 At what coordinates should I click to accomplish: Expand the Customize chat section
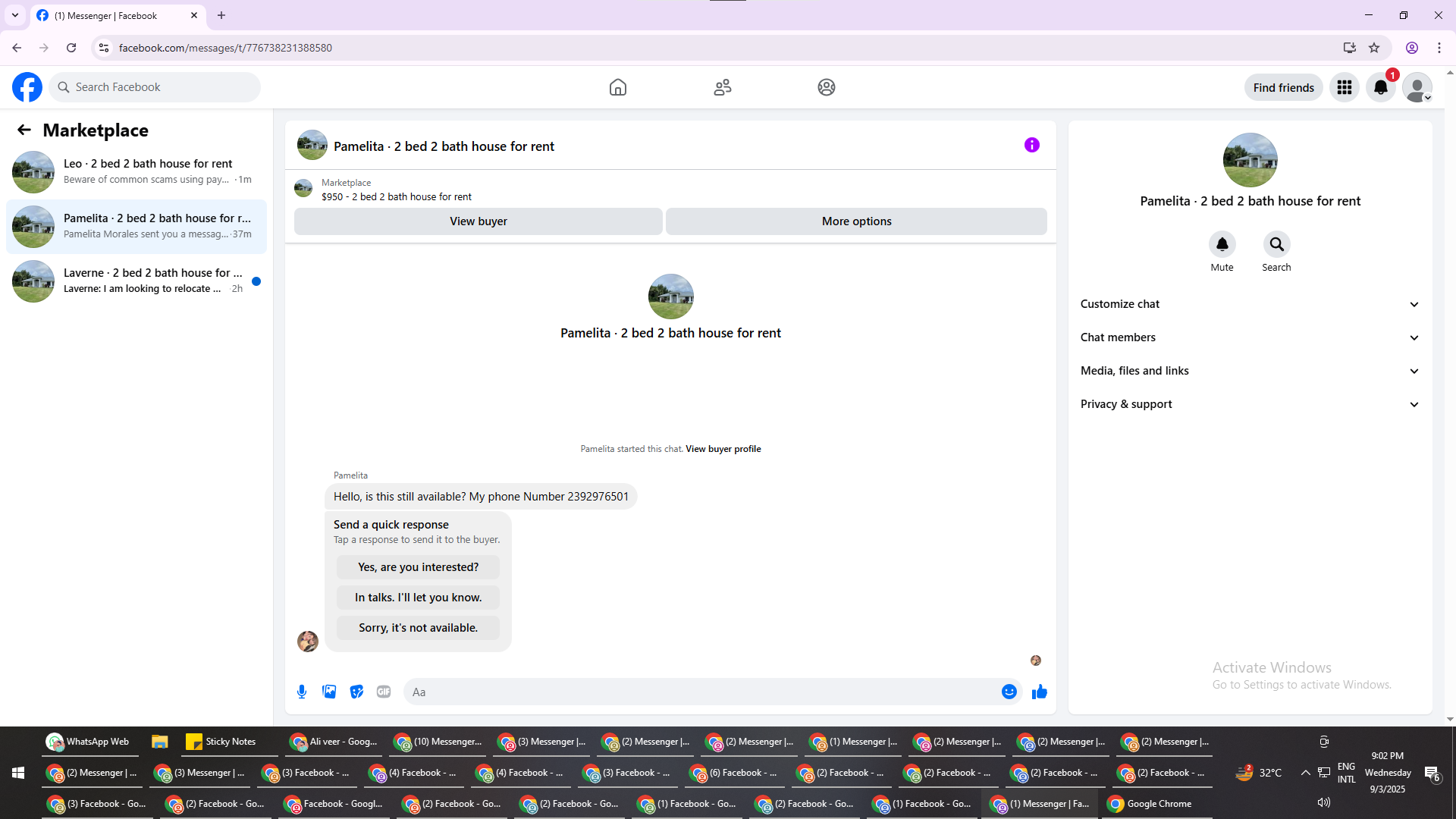1250,304
